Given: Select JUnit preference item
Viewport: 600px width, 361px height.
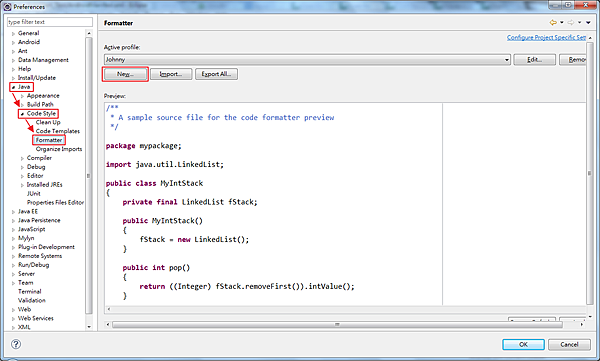Looking at the screenshot, I should [x=34, y=194].
